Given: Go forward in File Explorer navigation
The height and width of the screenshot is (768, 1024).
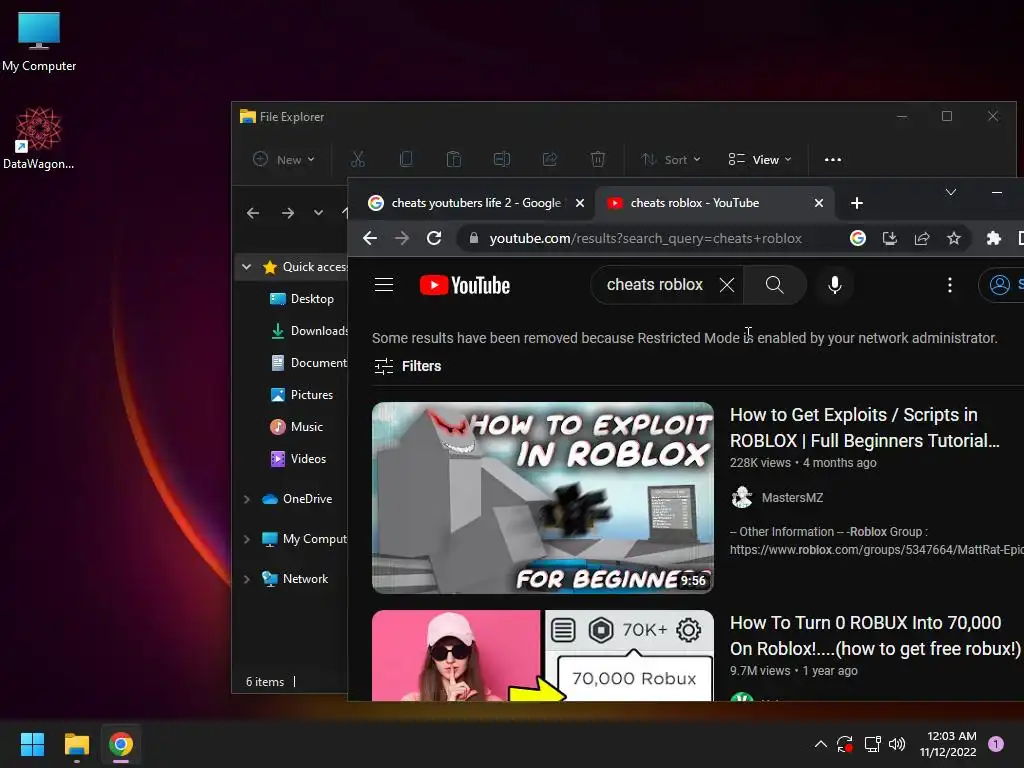Looking at the screenshot, I should coord(287,213).
